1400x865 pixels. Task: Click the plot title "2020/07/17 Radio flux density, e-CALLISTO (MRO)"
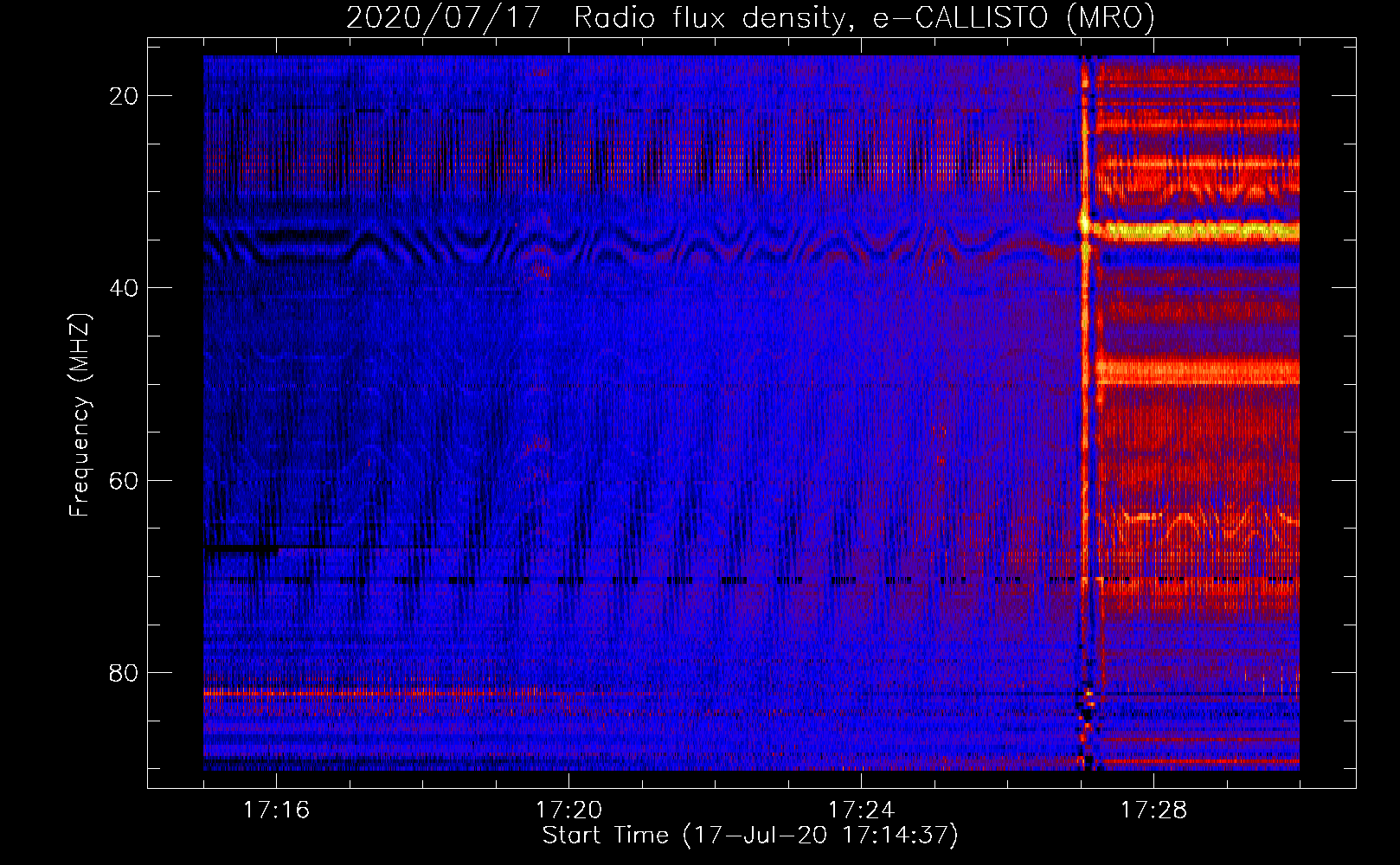pyautogui.click(x=750, y=17)
